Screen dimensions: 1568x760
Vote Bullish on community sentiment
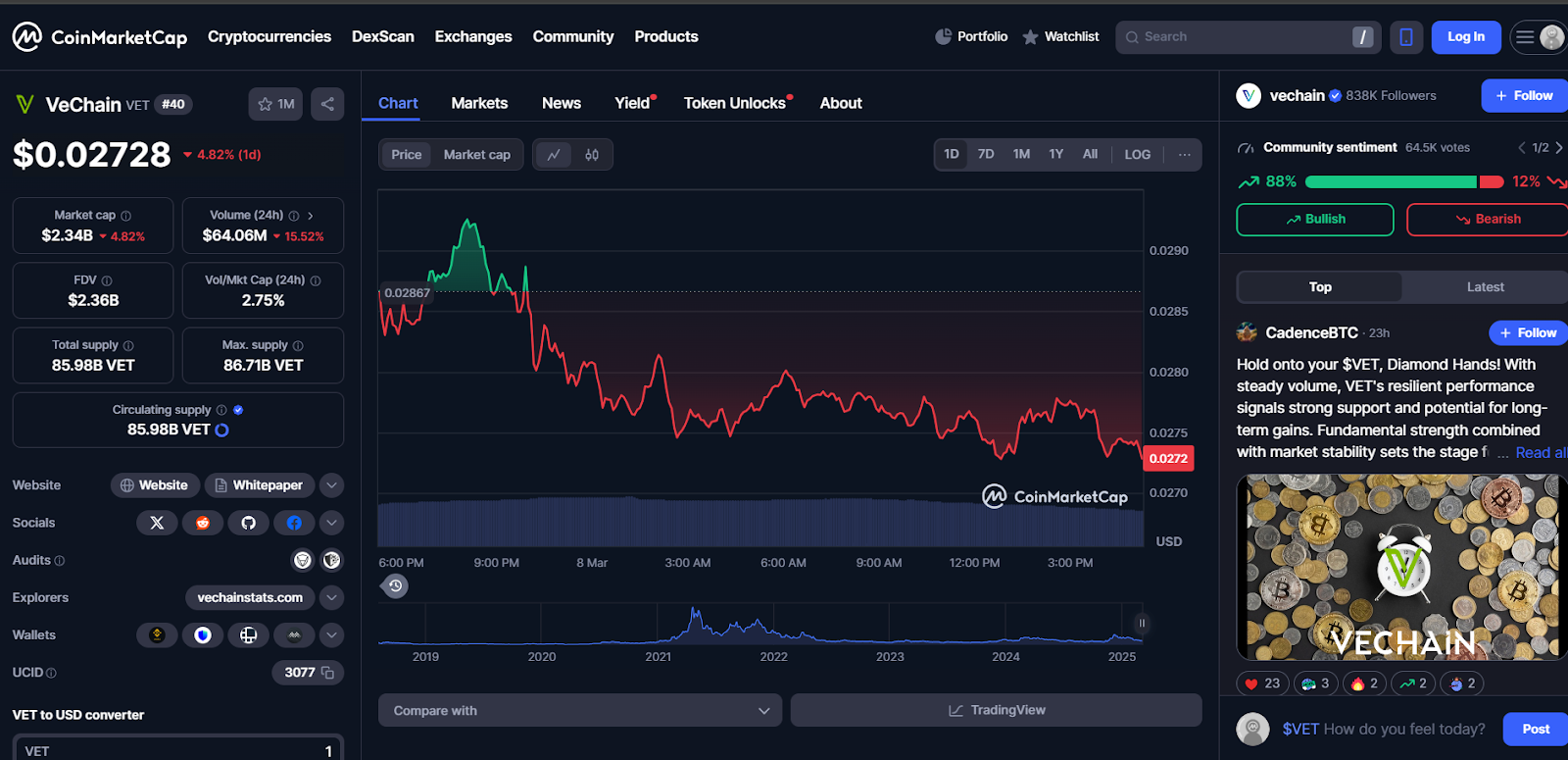click(1315, 220)
